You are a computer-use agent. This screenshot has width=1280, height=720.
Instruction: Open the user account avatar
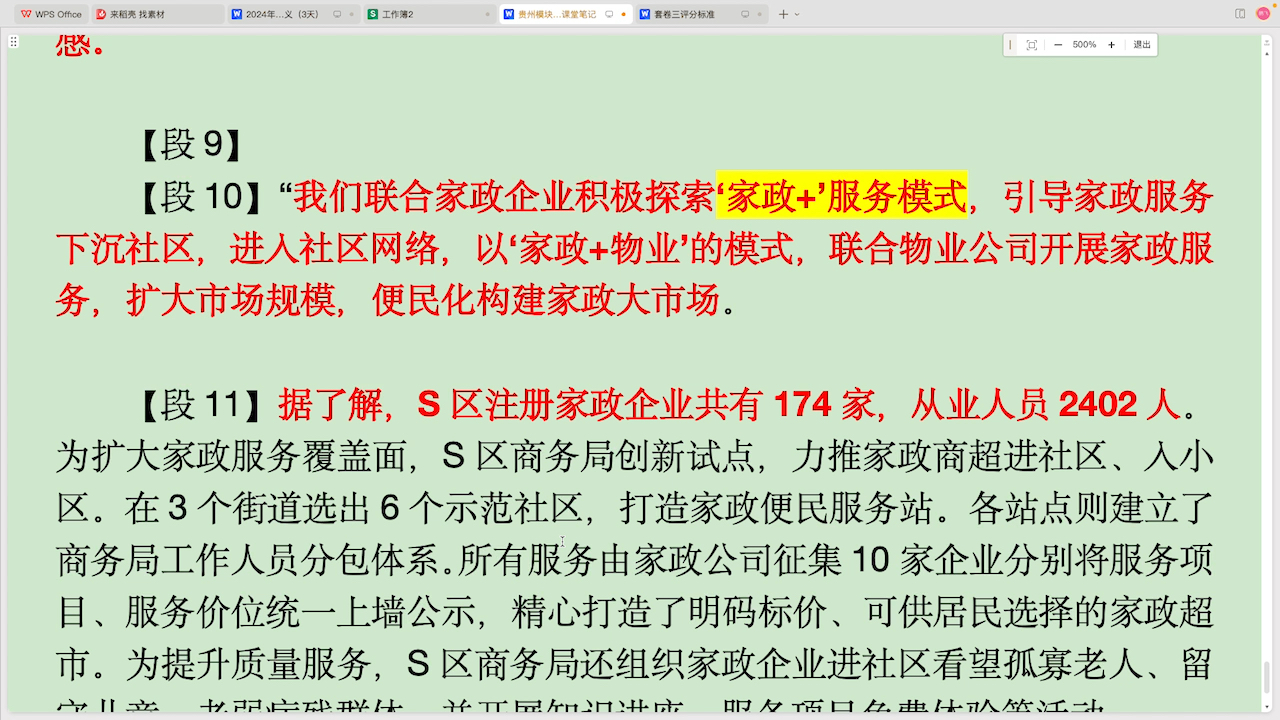(x=1263, y=14)
